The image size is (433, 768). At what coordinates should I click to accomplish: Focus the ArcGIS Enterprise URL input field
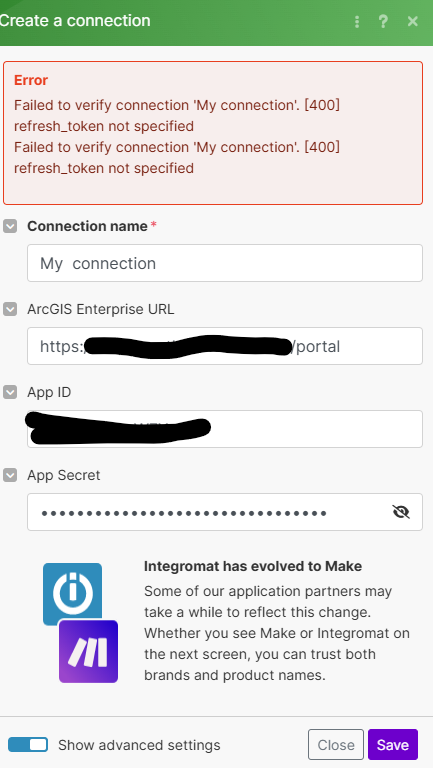coord(225,346)
